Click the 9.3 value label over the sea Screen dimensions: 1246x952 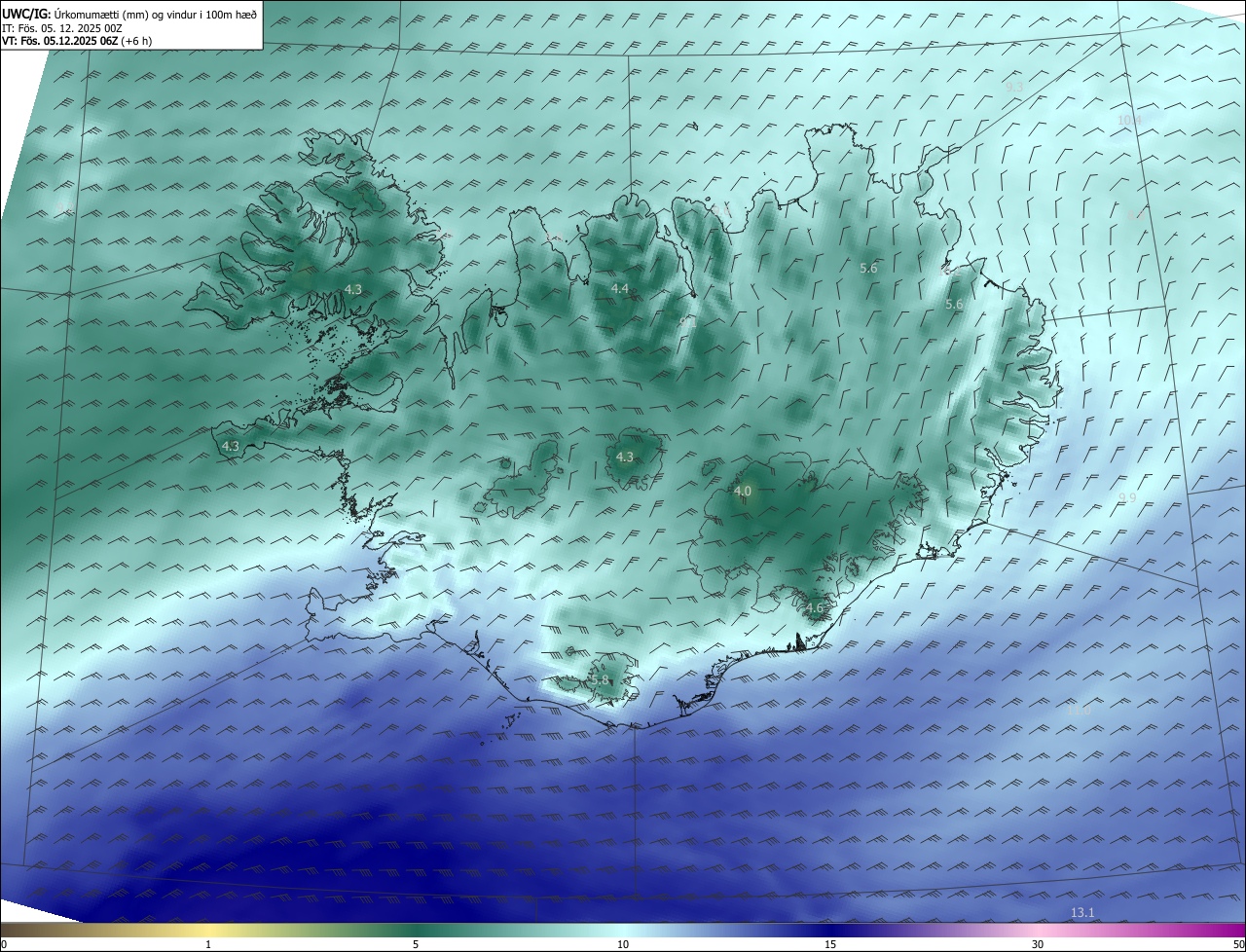point(1014,88)
